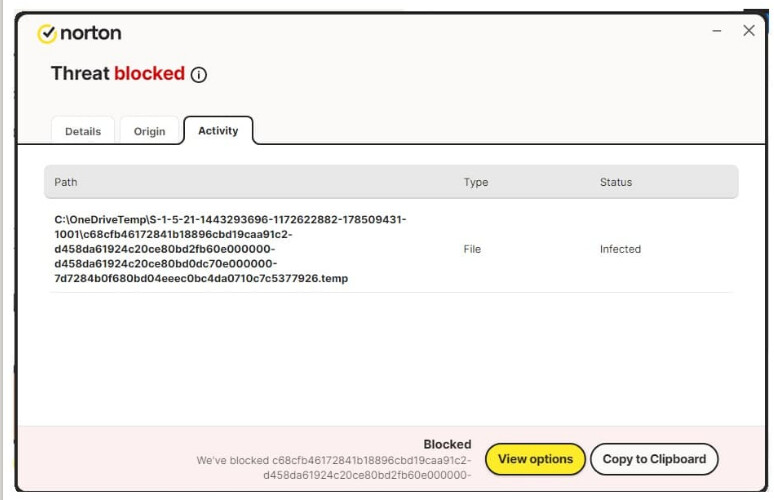Select the OneDriveTemp file path entry
Viewport: 774px width, 500px height.
230,248
